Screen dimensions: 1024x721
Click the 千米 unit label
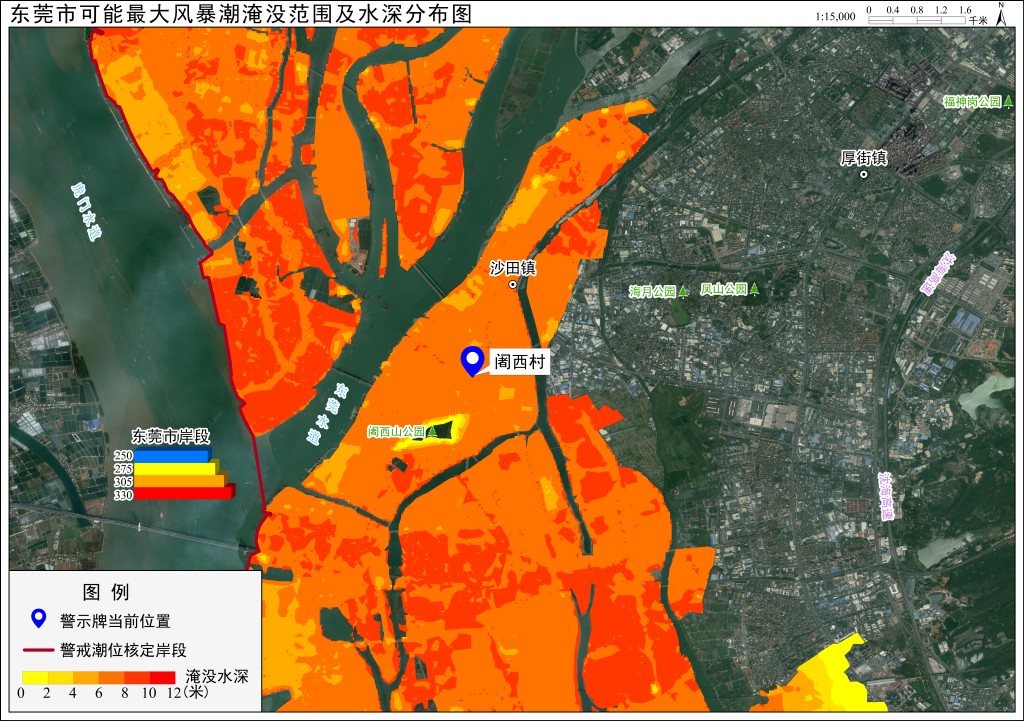click(978, 20)
